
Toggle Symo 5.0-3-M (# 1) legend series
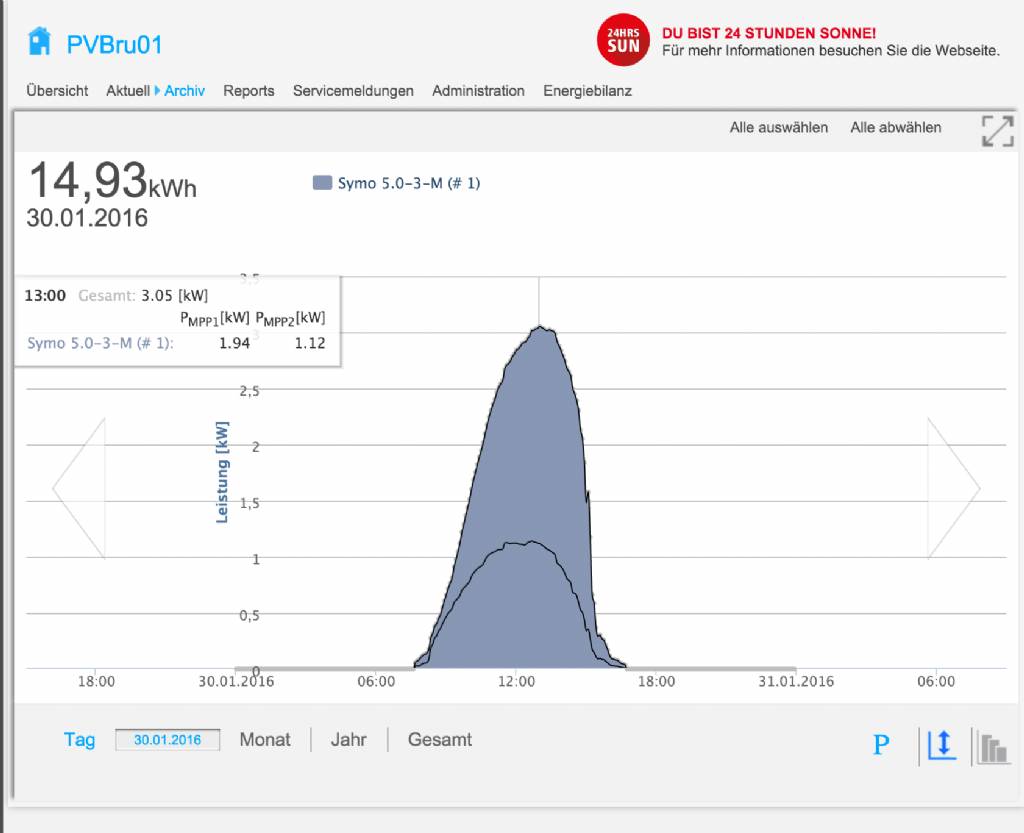click(x=397, y=183)
